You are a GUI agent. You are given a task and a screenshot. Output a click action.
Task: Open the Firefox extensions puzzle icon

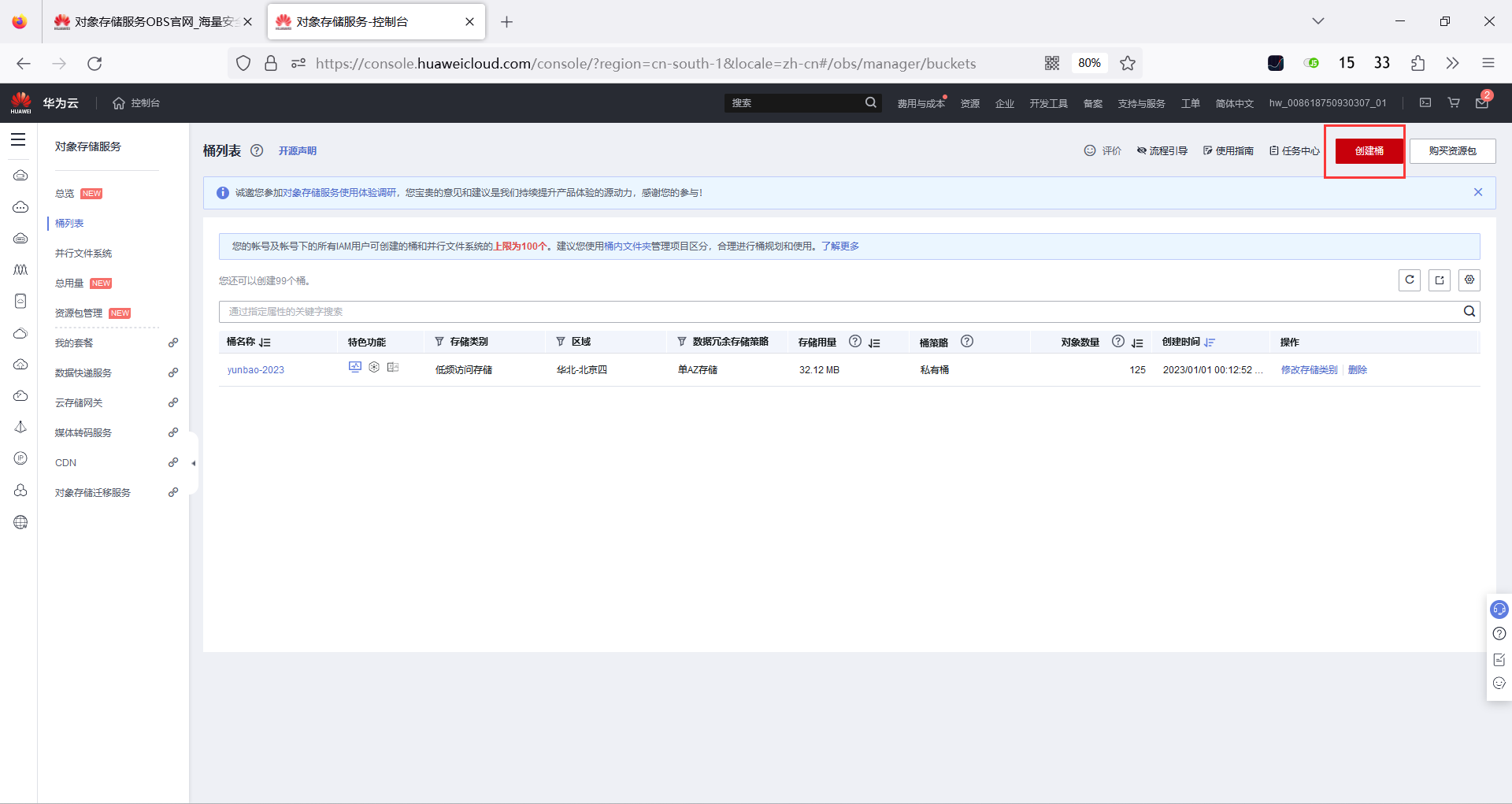(x=1417, y=64)
